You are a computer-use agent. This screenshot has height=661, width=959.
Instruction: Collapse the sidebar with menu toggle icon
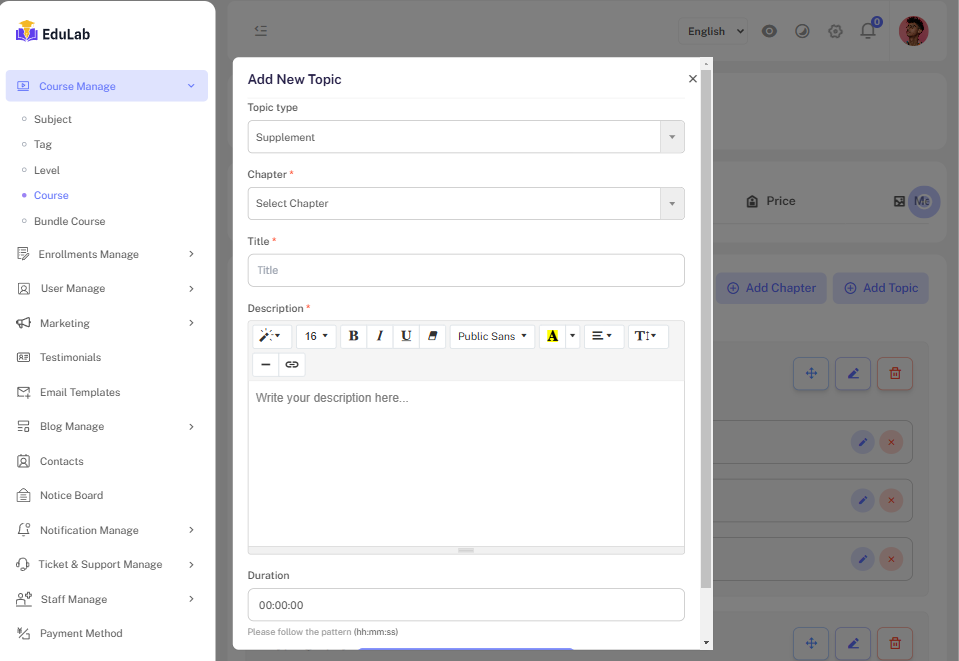point(261,31)
